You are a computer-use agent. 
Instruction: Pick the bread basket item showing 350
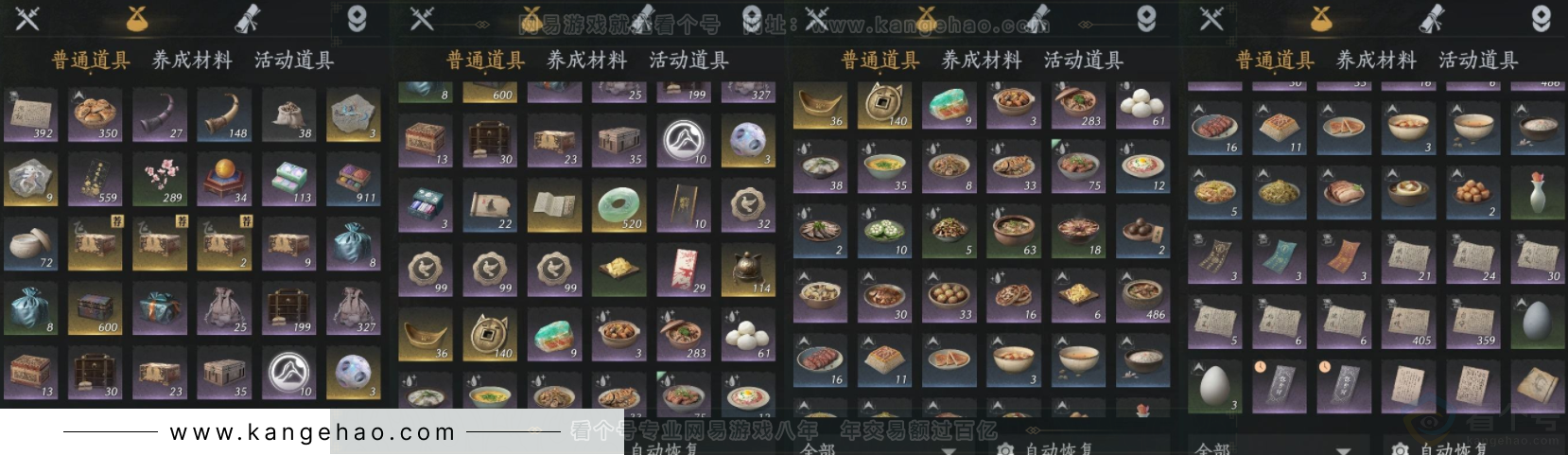[x=95, y=114]
